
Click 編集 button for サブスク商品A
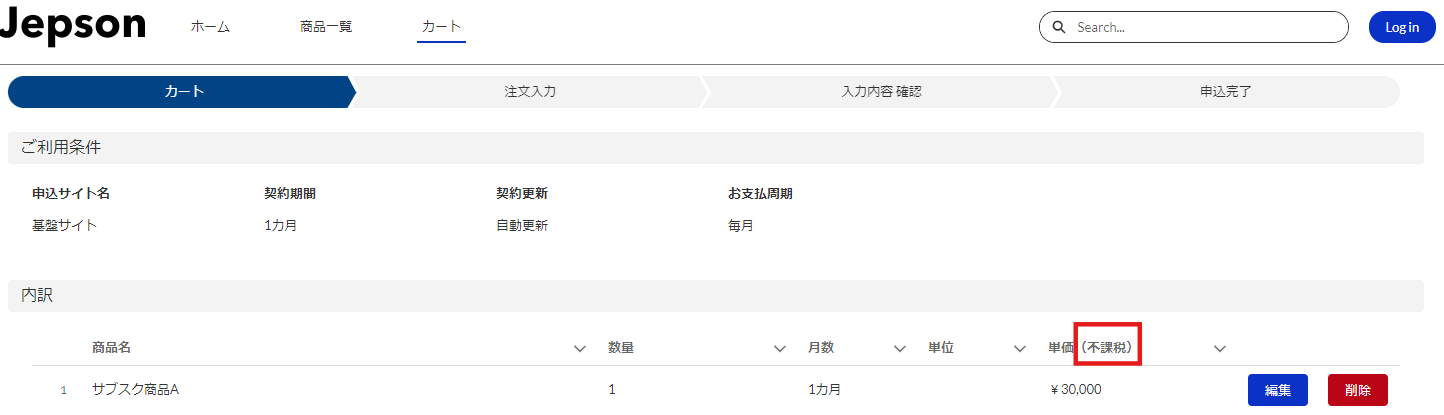tap(1278, 390)
